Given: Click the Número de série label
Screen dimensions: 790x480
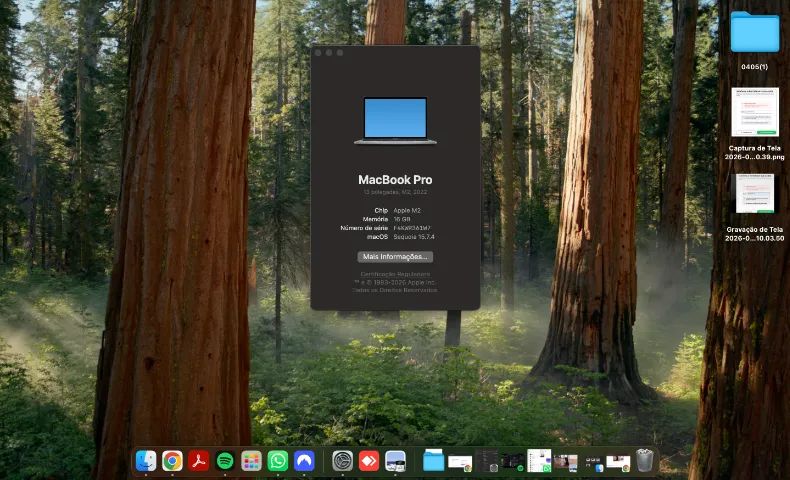Looking at the screenshot, I should (x=364, y=228).
